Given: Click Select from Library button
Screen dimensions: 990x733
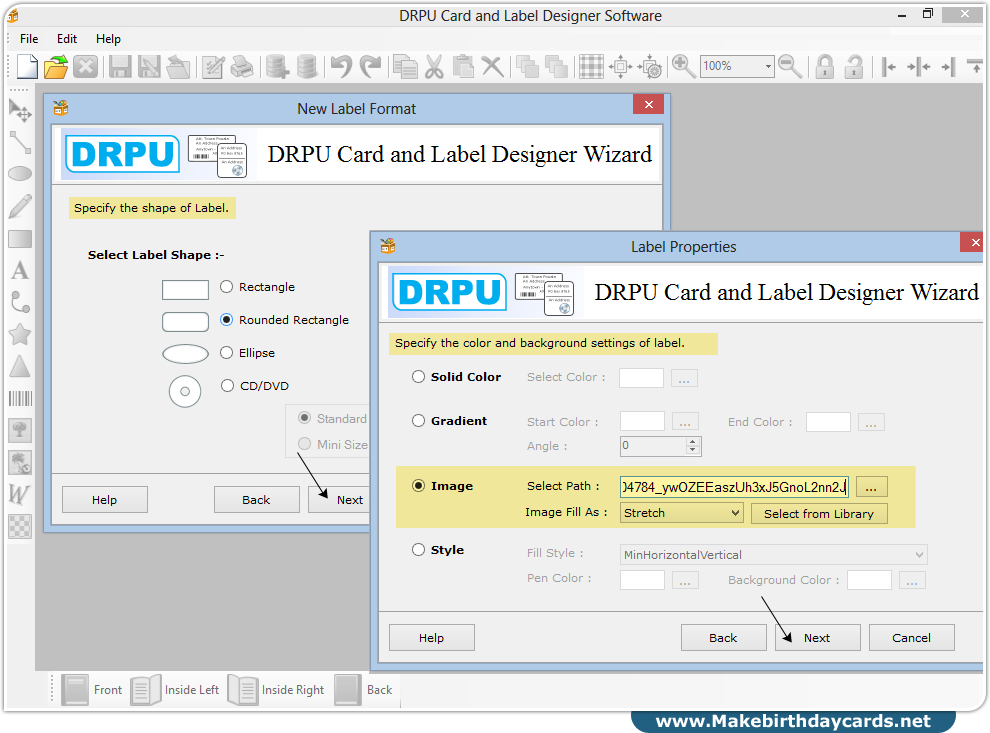Looking at the screenshot, I should pyautogui.click(x=819, y=513).
